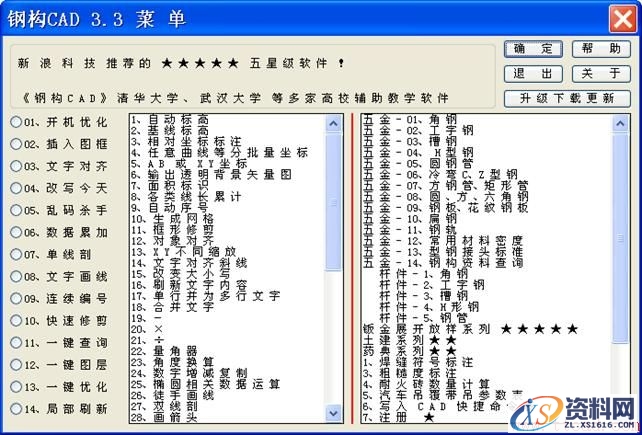This screenshot has width=642, height=435.
Task: Open help with the 帮助 button
Action: pos(601,49)
